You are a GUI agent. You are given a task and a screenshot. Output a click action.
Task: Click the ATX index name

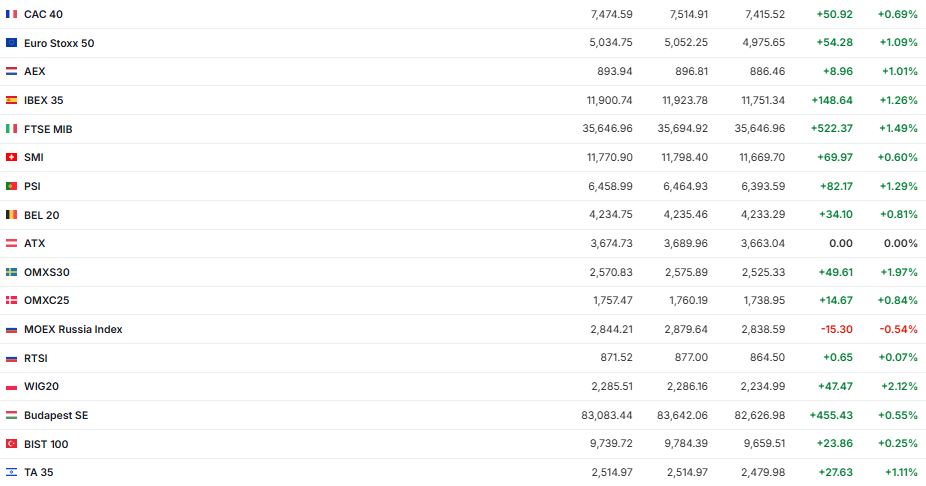coord(34,243)
